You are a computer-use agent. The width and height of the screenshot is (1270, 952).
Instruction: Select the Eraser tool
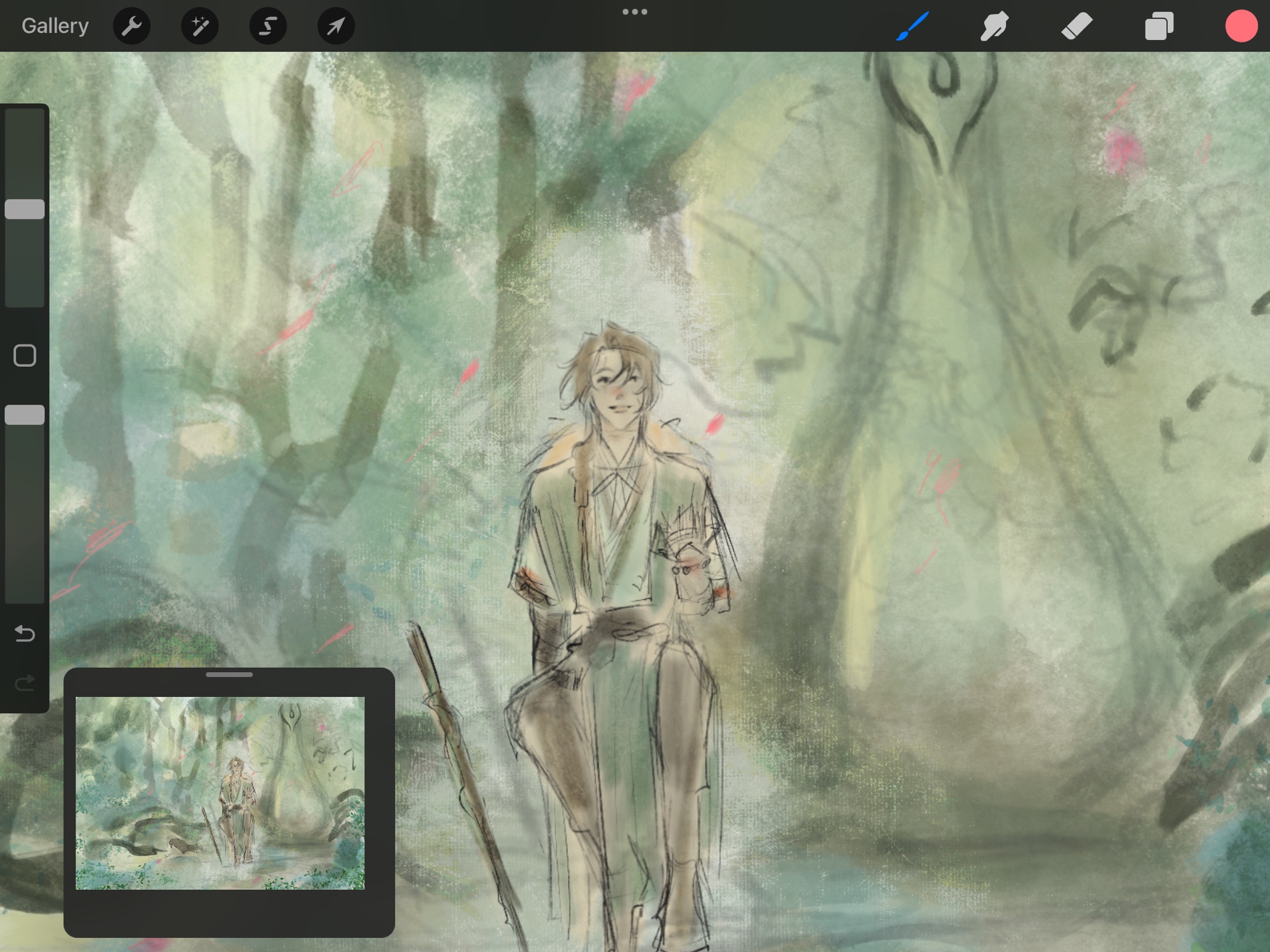(x=1076, y=26)
